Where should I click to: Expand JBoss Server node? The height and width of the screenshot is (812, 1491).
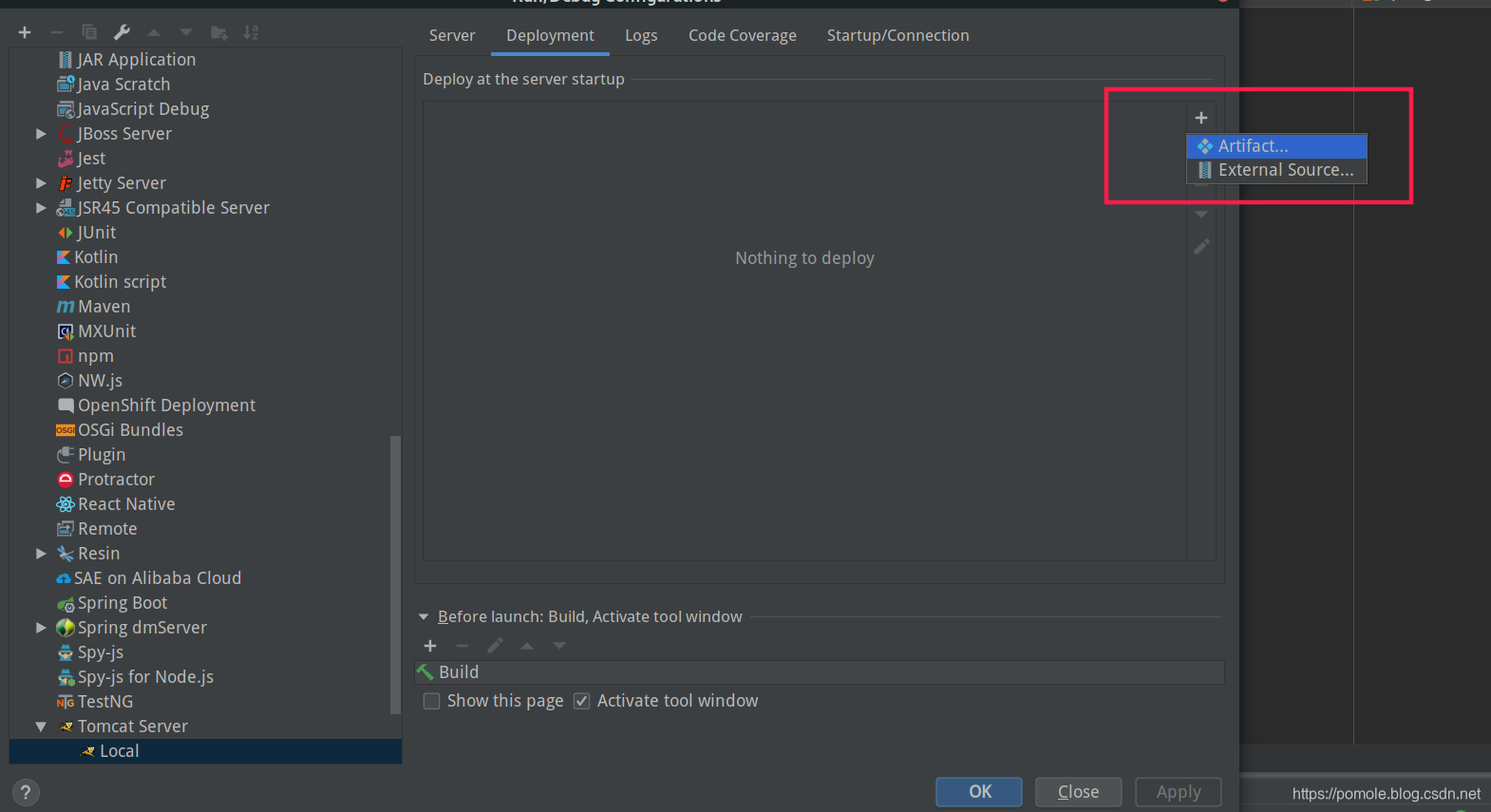click(x=41, y=134)
